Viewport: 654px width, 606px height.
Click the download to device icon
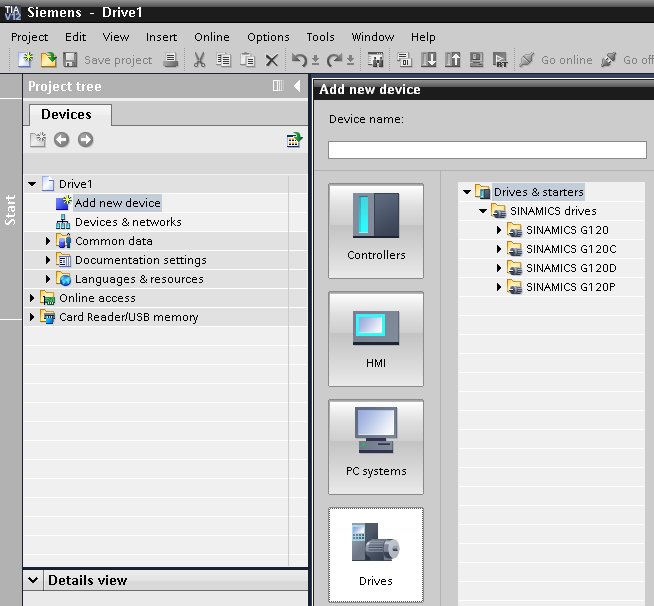click(x=428, y=60)
